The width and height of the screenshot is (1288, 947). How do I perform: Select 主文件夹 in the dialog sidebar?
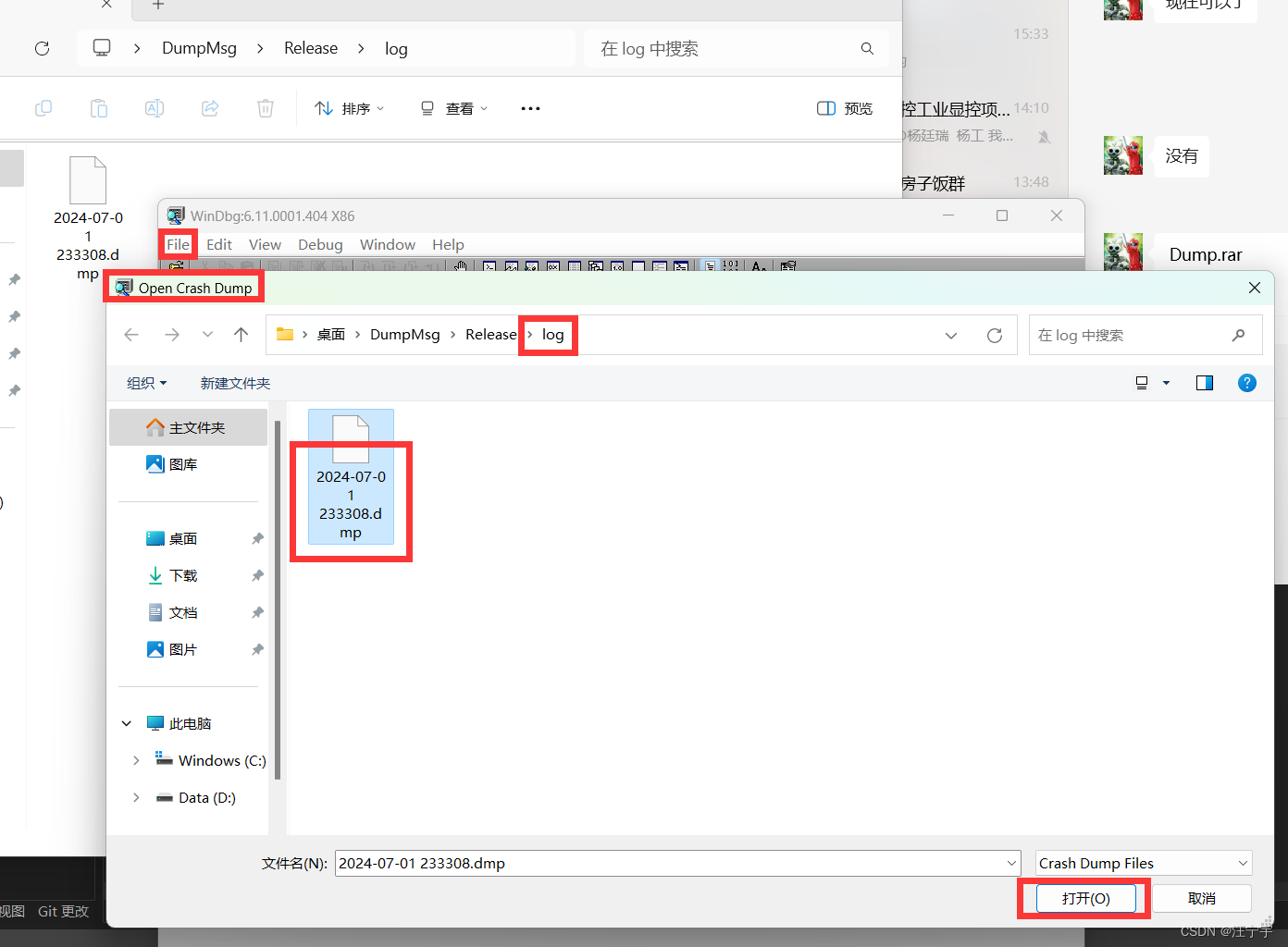pyautogui.click(x=189, y=427)
